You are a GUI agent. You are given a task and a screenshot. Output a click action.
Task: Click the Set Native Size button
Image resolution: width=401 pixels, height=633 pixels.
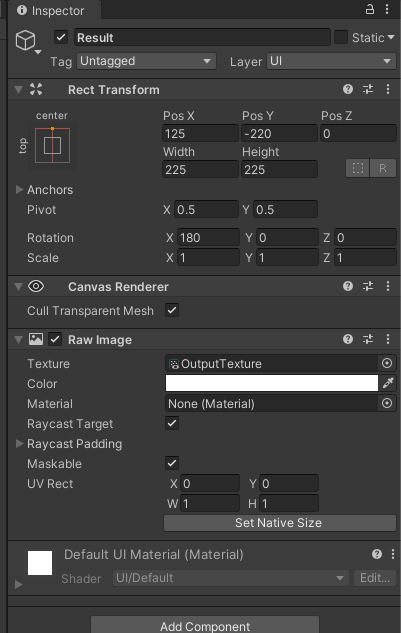pyautogui.click(x=279, y=523)
